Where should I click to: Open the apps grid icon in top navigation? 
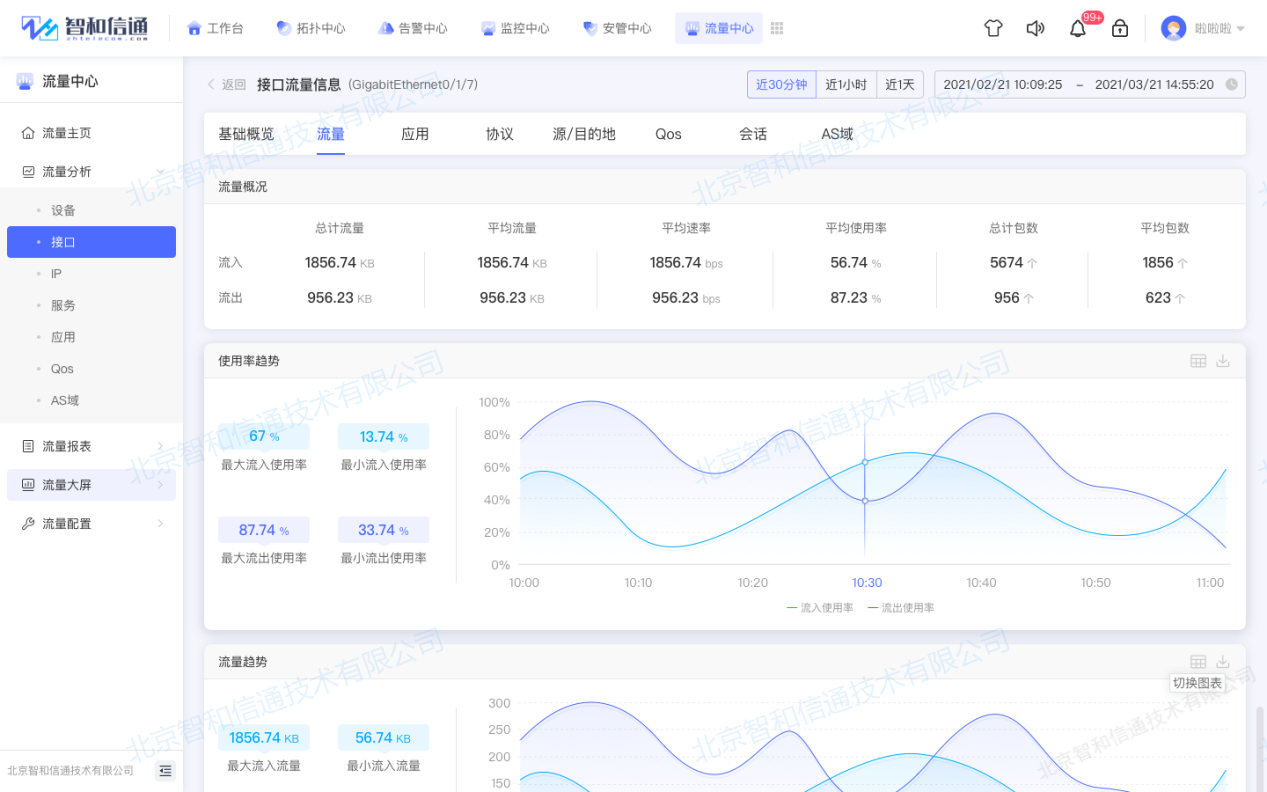point(777,28)
